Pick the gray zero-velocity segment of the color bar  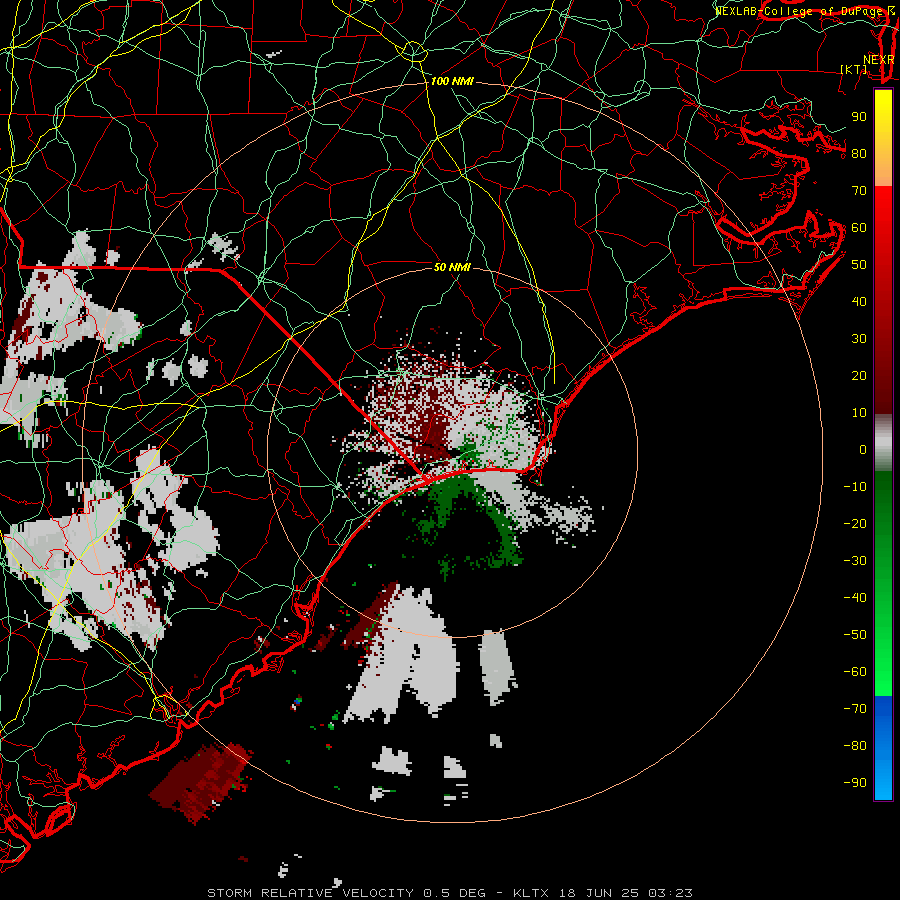(x=883, y=443)
